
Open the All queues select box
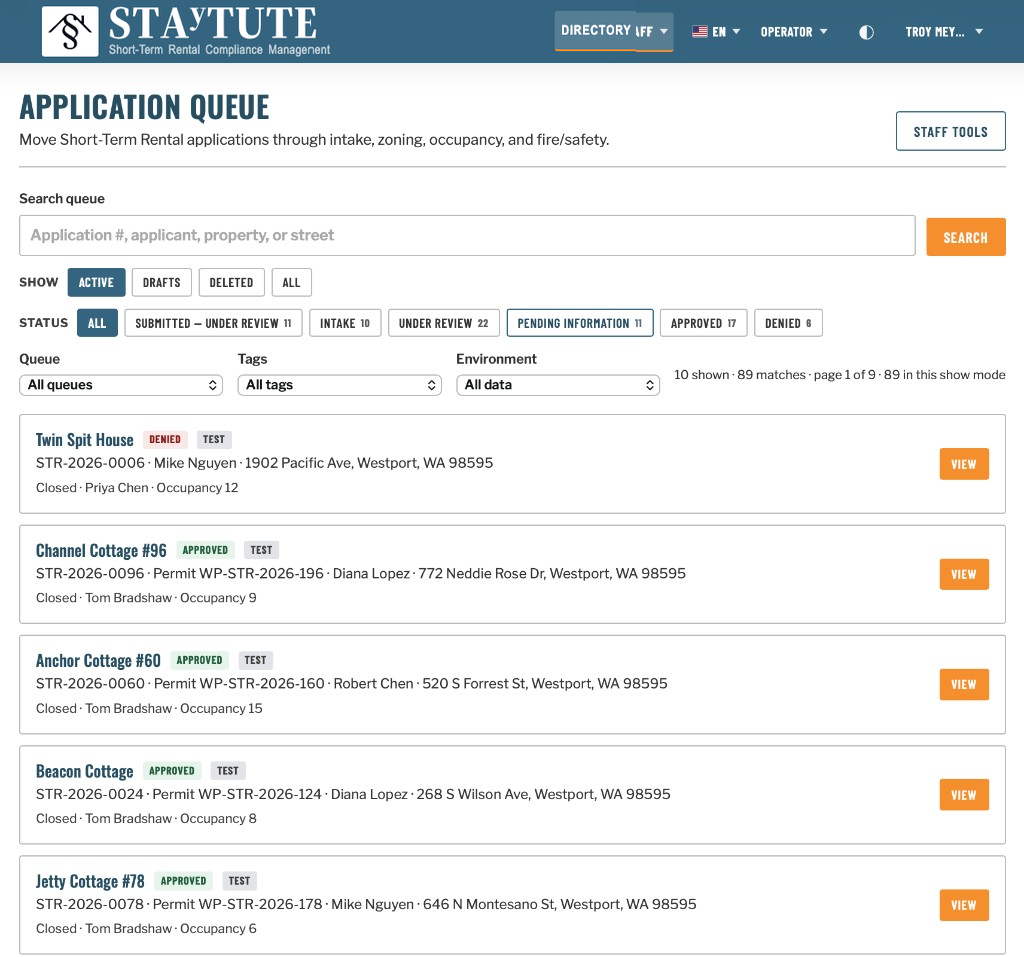coord(121,385)
